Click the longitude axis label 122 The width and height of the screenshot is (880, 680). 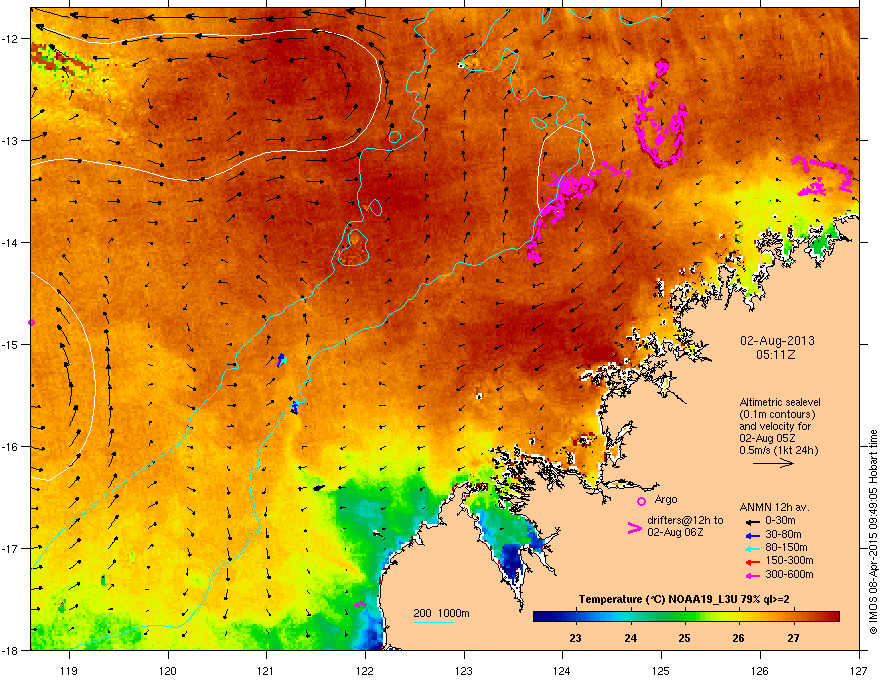pyautogui.click(x=365, y=670)
